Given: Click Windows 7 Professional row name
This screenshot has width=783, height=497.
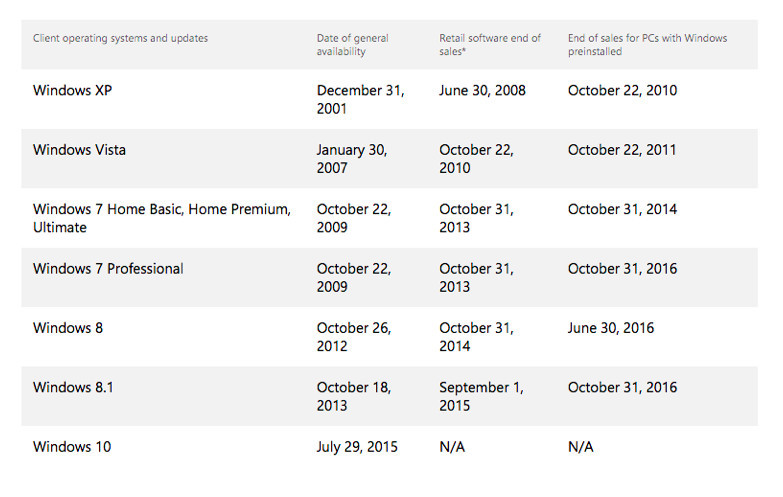Looking at the screenshot, I should click(x=108, y=268).
